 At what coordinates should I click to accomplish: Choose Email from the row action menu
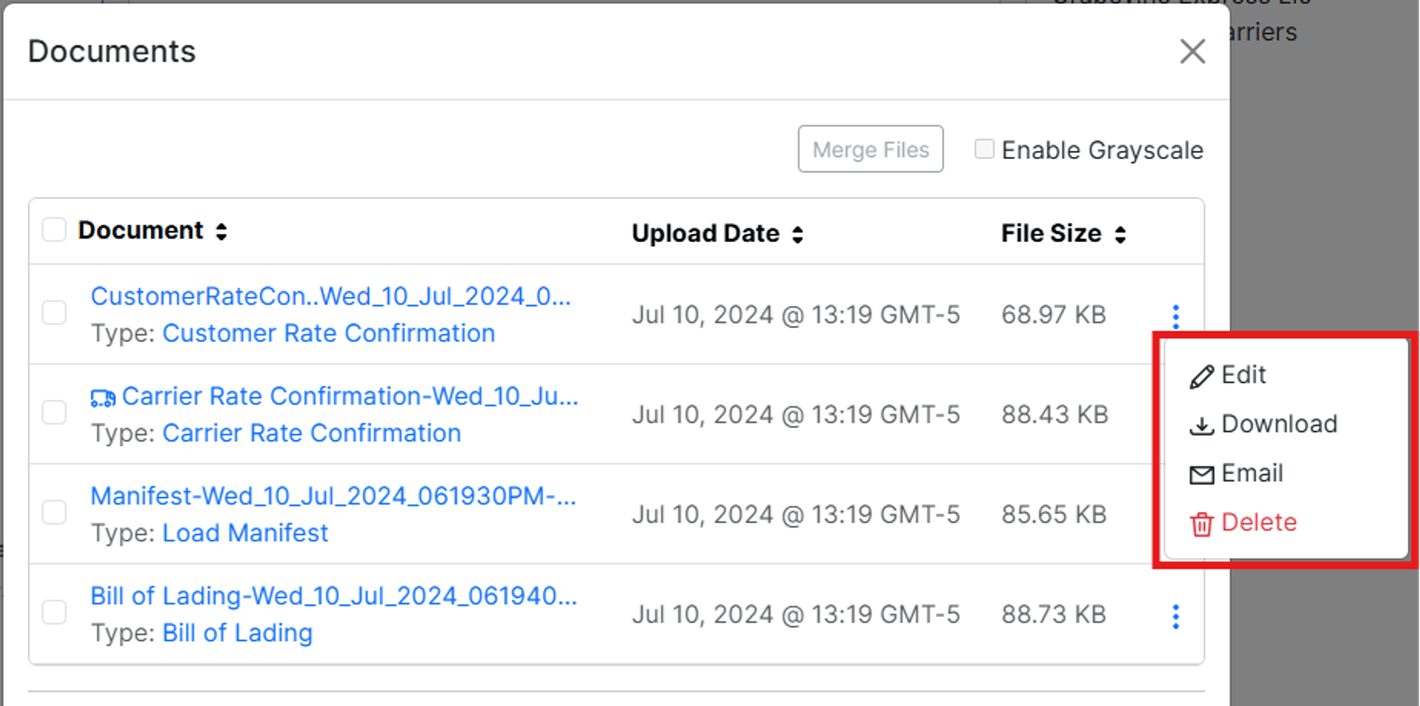[x=1252, y=473]
